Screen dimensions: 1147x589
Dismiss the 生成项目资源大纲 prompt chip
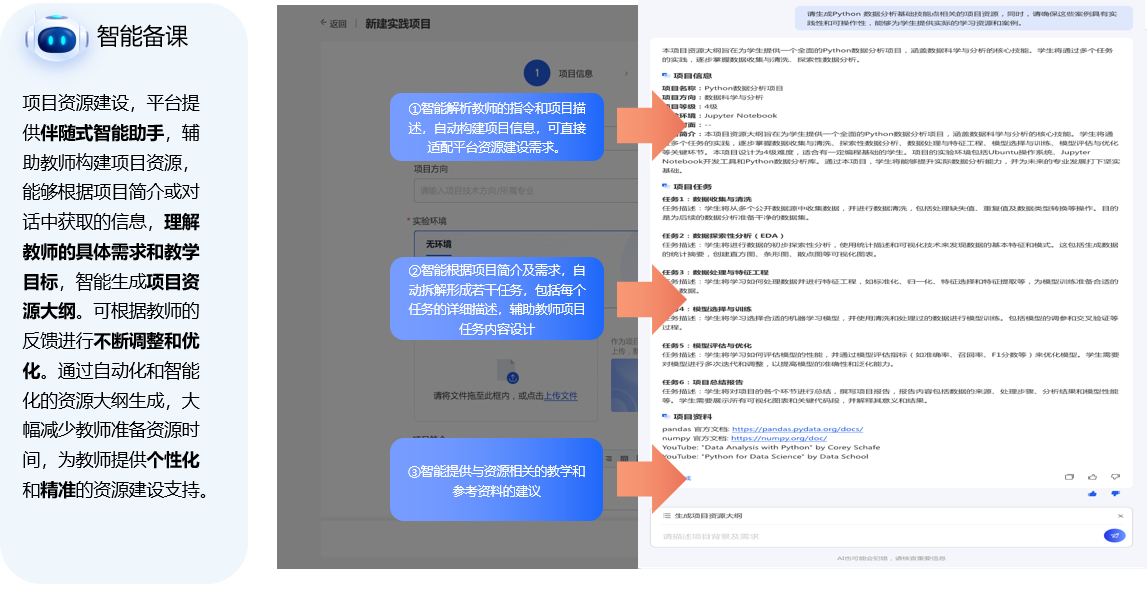pyautogui.click(x=1120, y=516)
